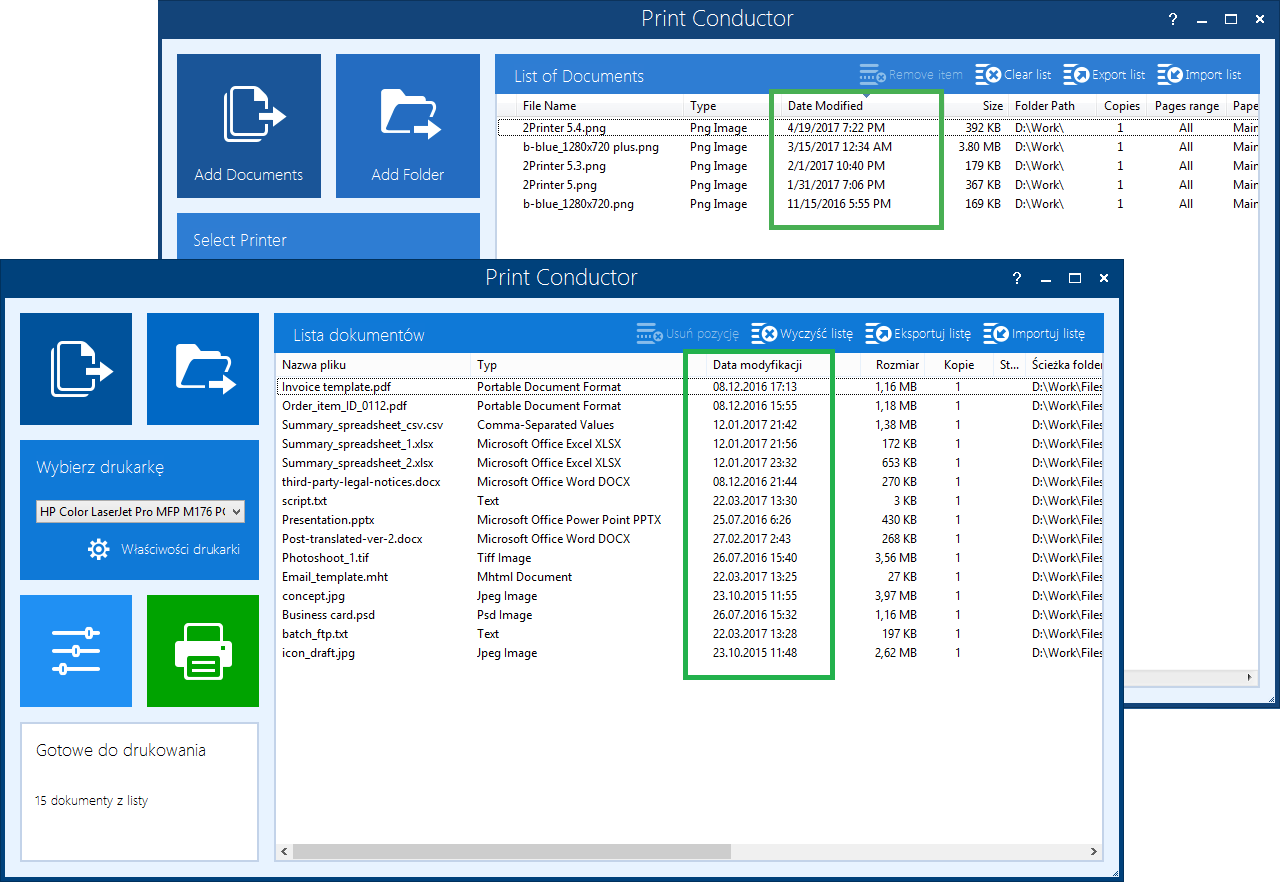Select Summary_spreadsheet_2.xlsx row
This screenshot has height=882, width=1280.
tap(690, 463)
